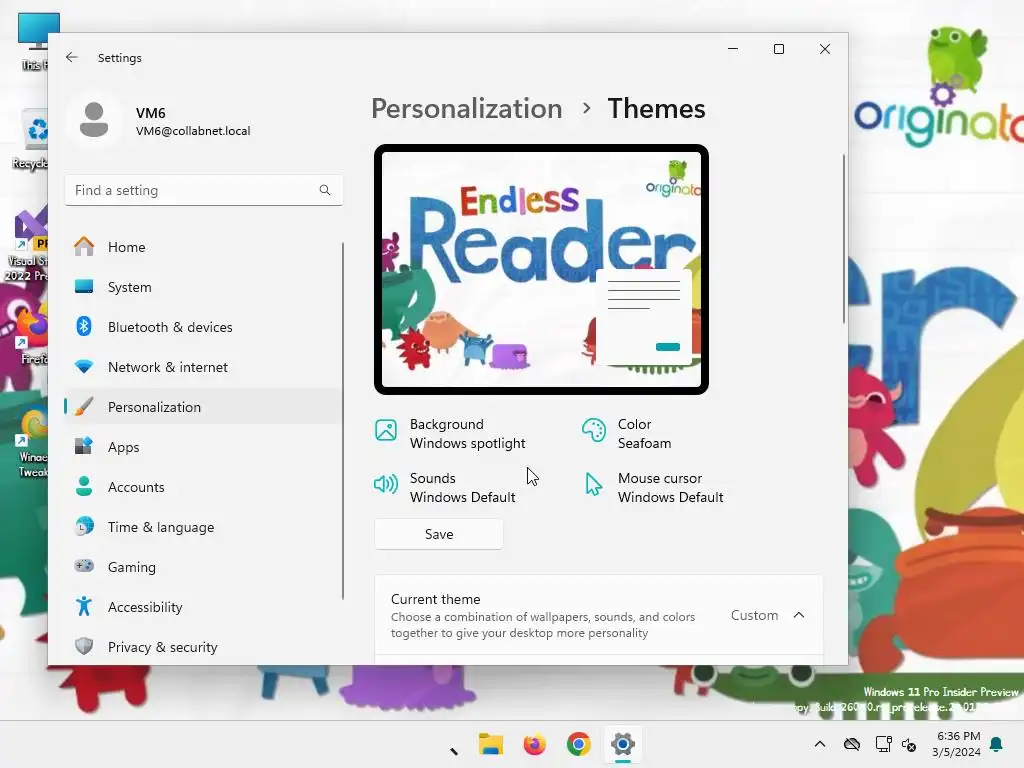Open the Apps settings page
1024x768 pixels.
(203, 447)
